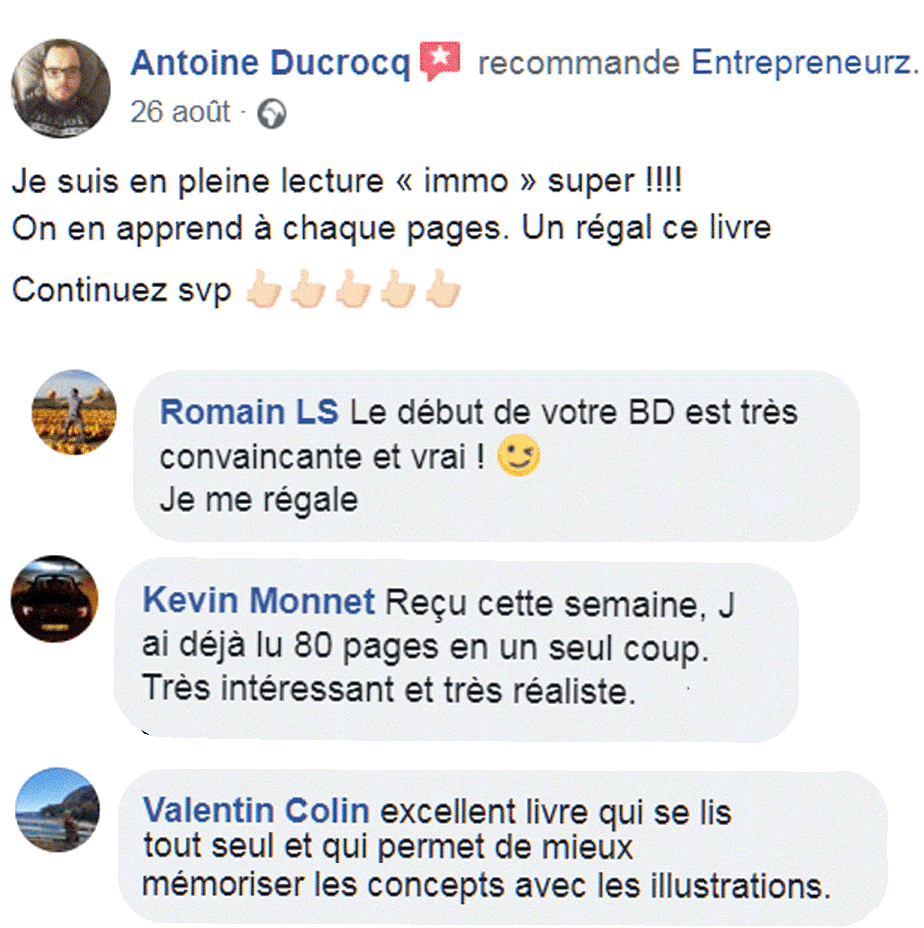
Task: Click the winking smiley emoji
Action: [519, 455]
